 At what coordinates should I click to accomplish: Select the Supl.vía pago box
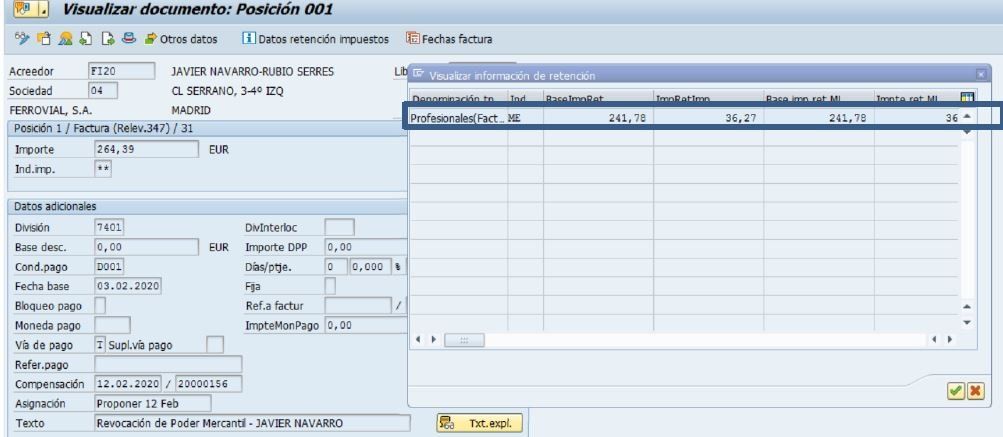(x=216, y=345)
